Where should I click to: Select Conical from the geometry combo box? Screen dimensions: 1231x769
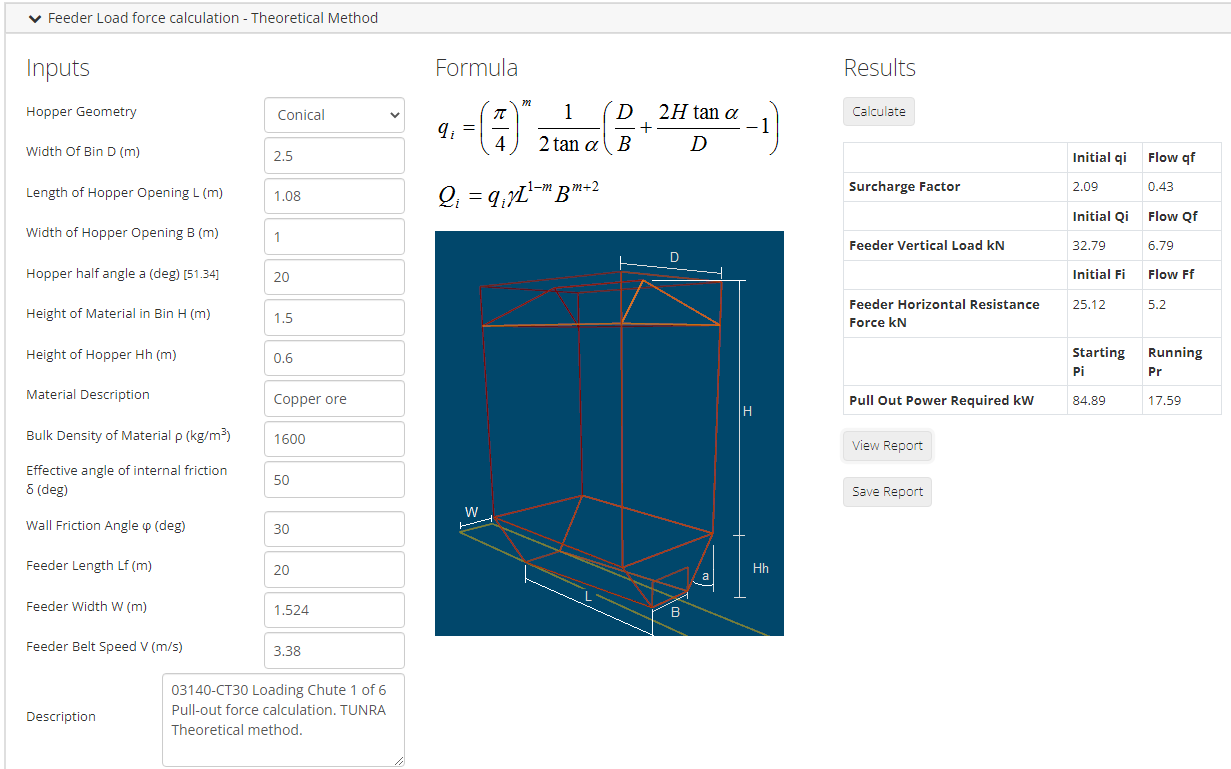(x=334, y=115)
